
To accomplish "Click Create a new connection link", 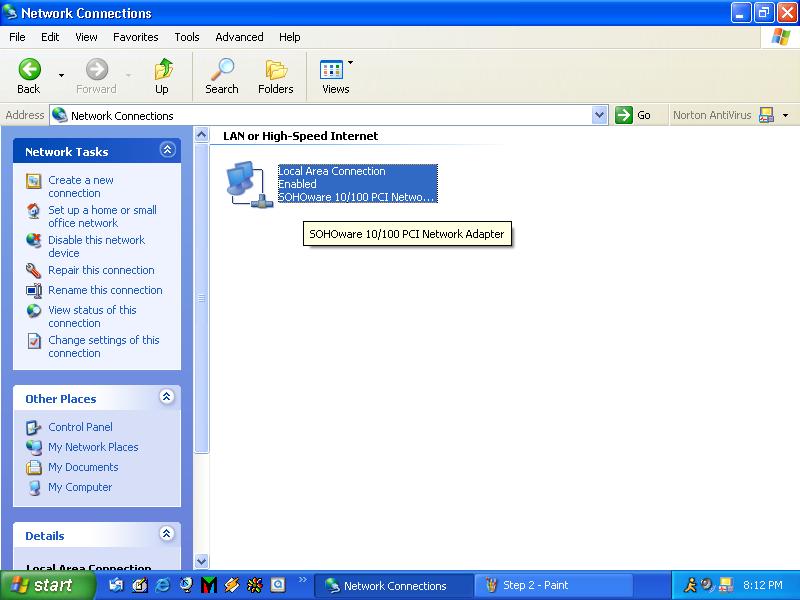I will [x=81, y=187].
